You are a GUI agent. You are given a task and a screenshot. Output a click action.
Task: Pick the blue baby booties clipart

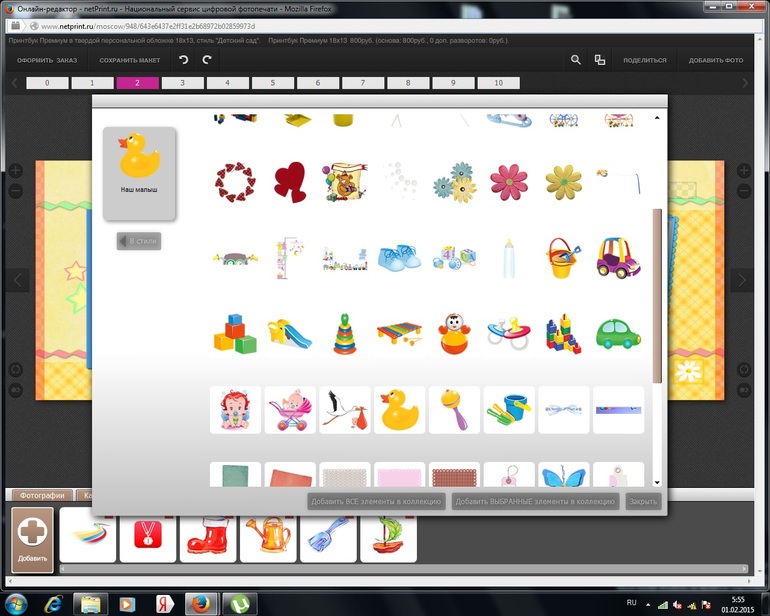pos(400,257)
